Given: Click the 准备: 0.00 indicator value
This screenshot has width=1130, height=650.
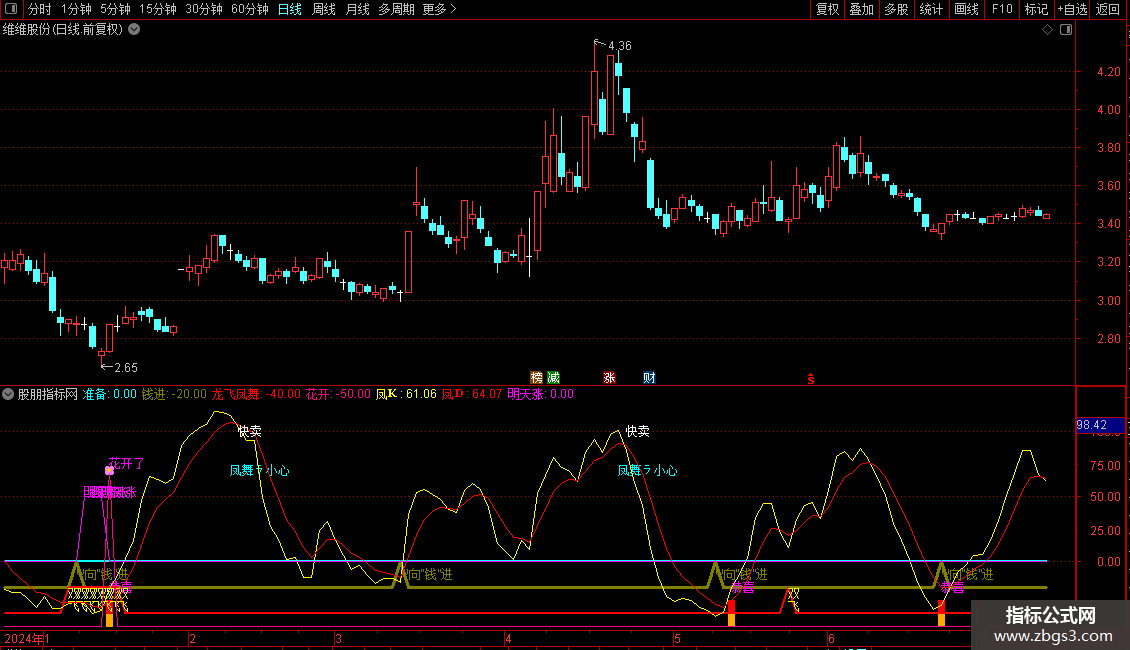Looking at the screenshot, I should tap(110, 394).
